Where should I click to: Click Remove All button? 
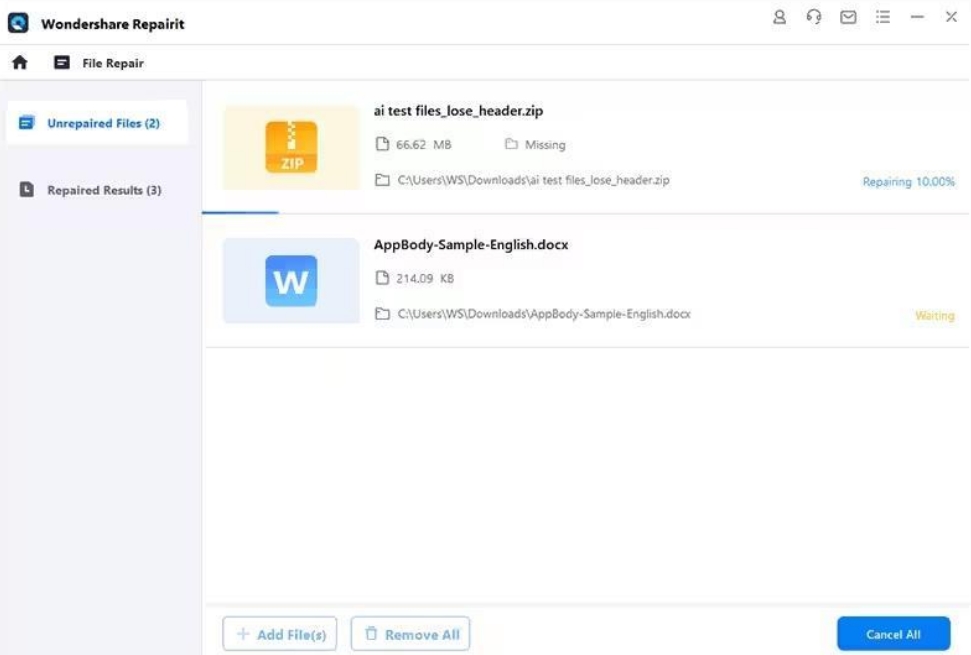tap(410, 634)
